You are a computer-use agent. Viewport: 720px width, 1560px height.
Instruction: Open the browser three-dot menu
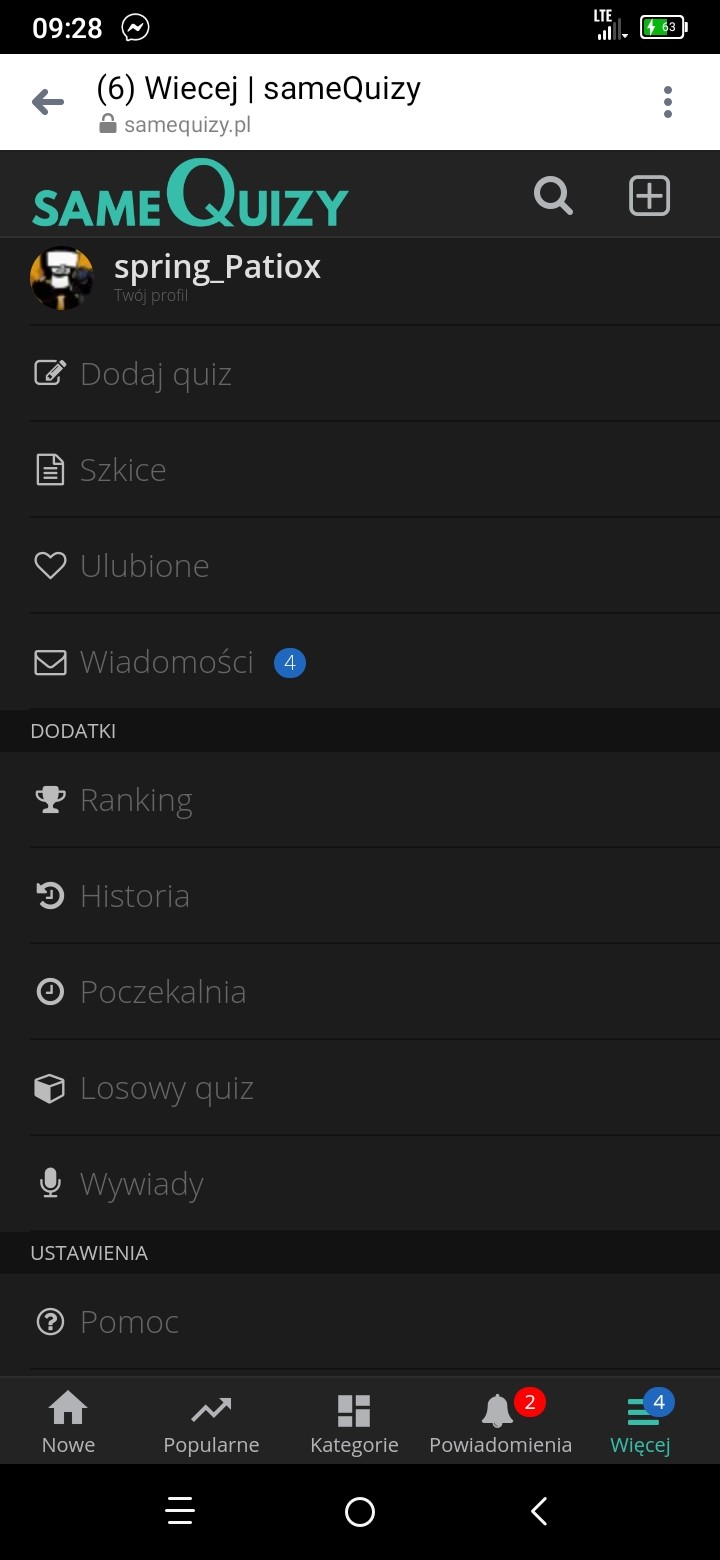(667, 102)
